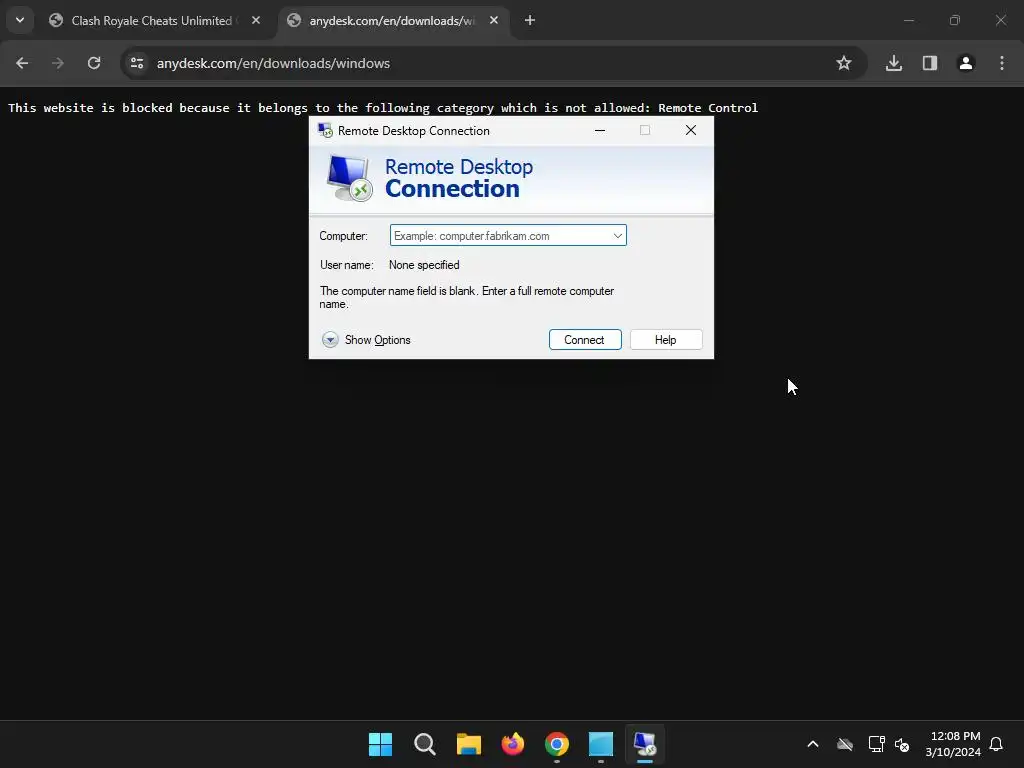Click the Connect button
The height and width of the screenshot is (768, 1024).
[585, 340]
